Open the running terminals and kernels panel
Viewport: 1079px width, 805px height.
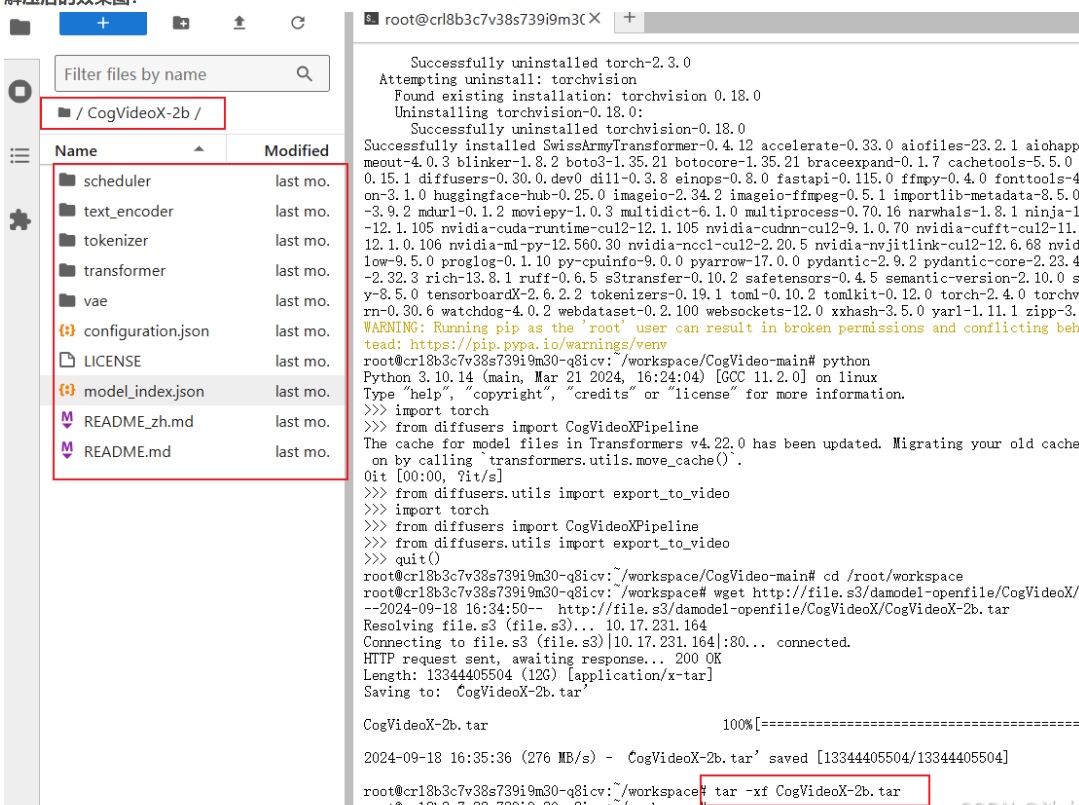(x=20, y=91)
